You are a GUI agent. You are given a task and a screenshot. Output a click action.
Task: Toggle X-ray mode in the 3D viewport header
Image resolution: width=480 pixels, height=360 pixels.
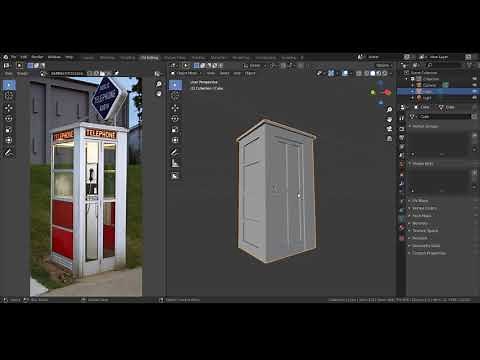tap(359, 73)
